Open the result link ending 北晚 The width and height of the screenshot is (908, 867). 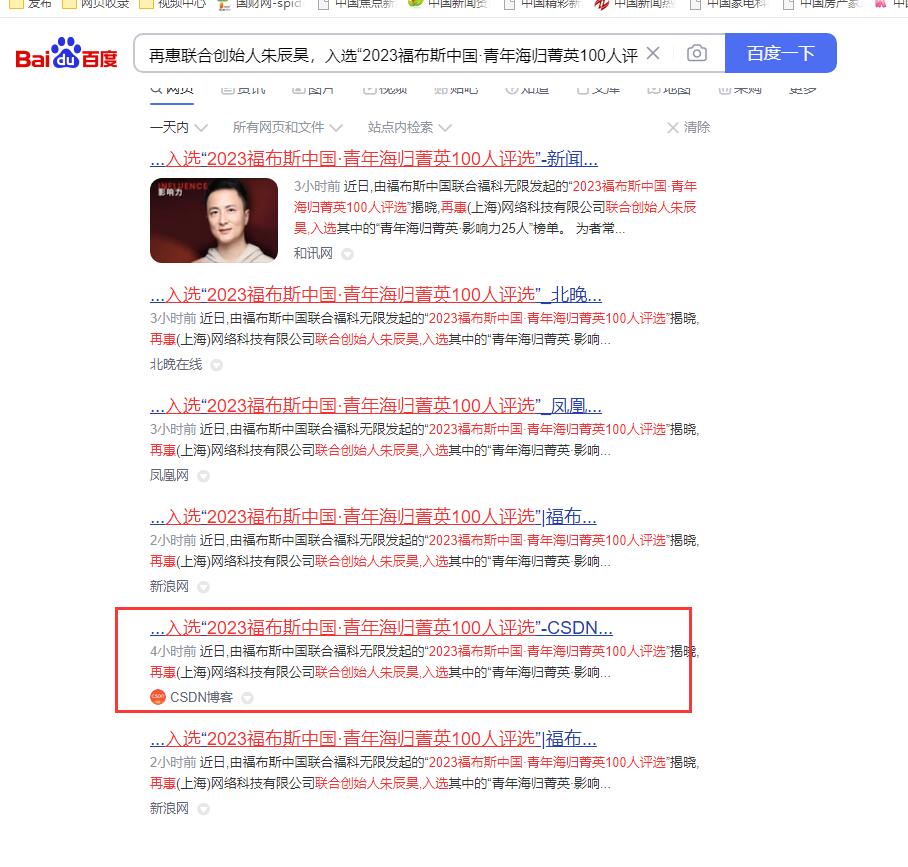(375, 295)
